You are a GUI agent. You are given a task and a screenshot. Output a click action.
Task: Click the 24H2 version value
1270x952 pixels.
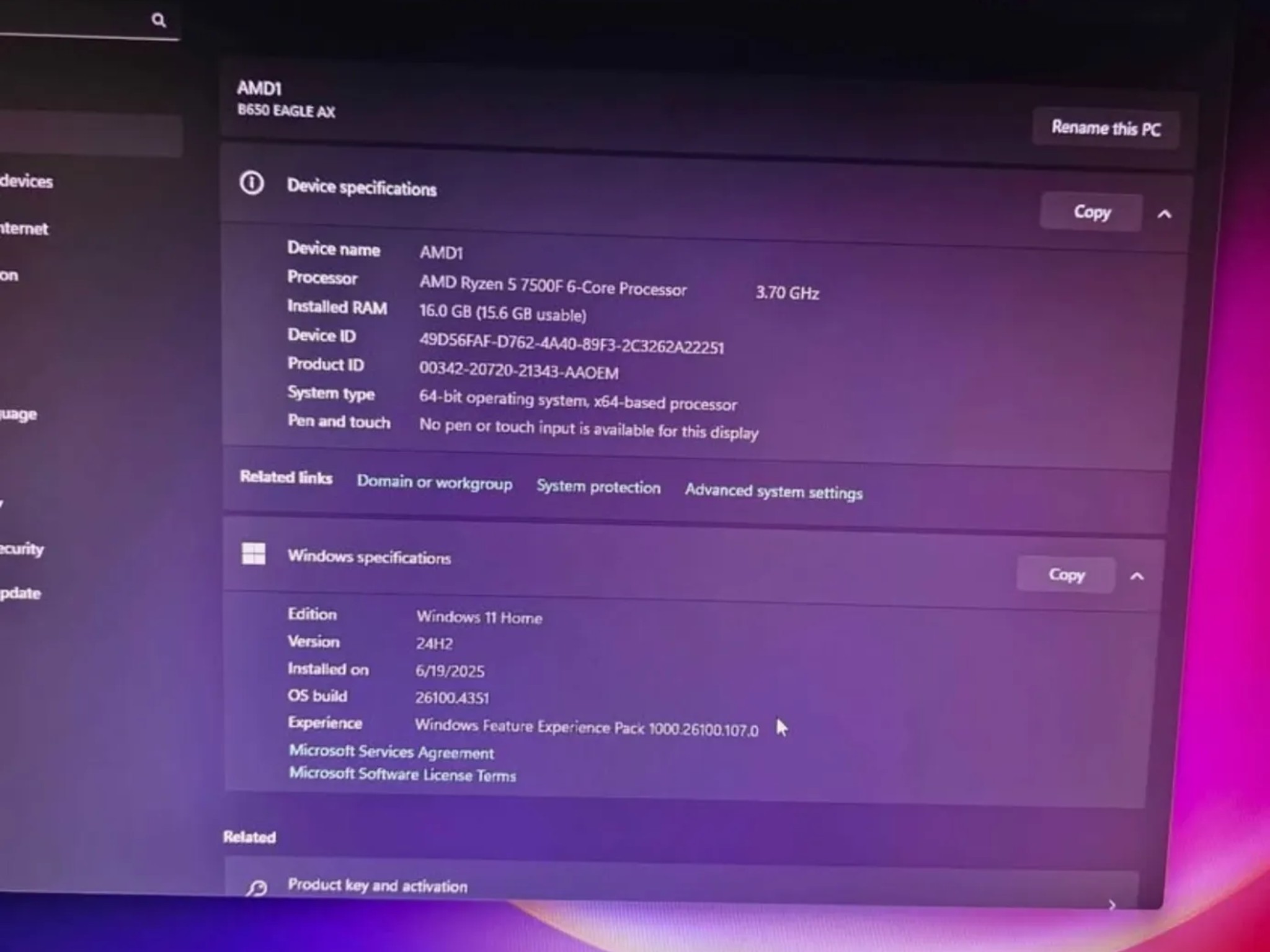(434, 644)
